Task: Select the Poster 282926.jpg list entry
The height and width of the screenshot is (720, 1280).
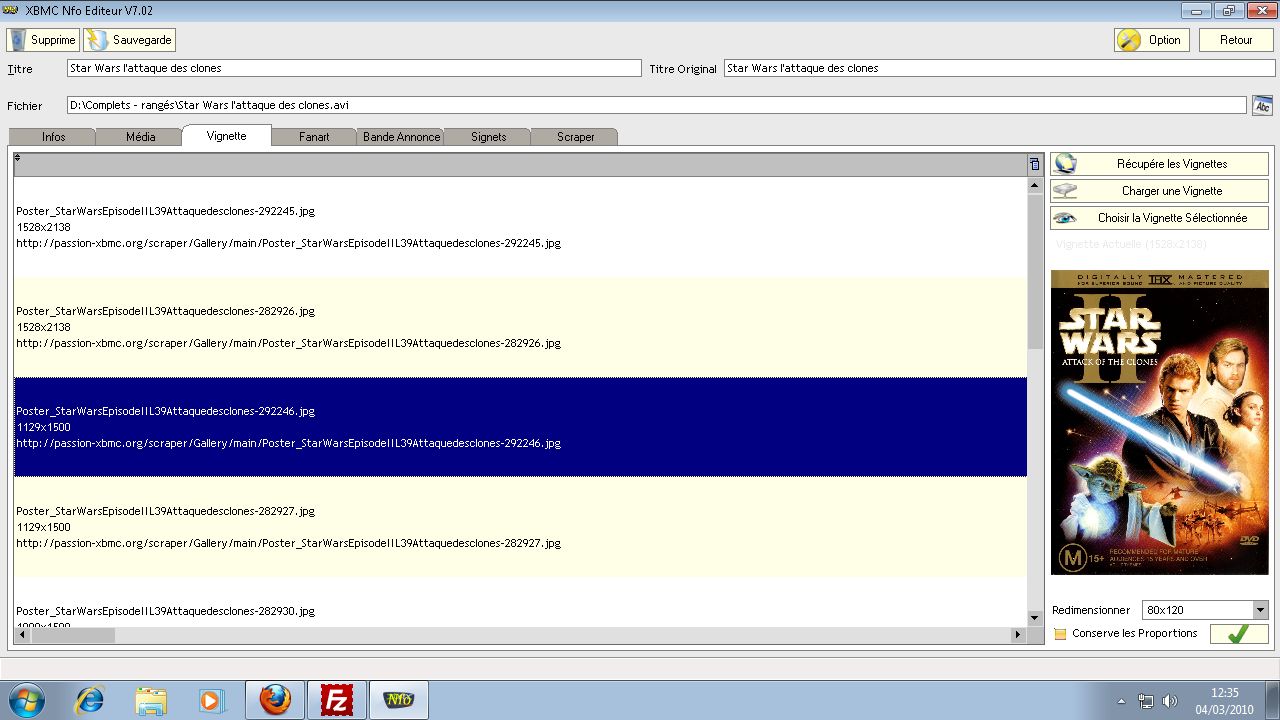Action: tap(520, 327)
